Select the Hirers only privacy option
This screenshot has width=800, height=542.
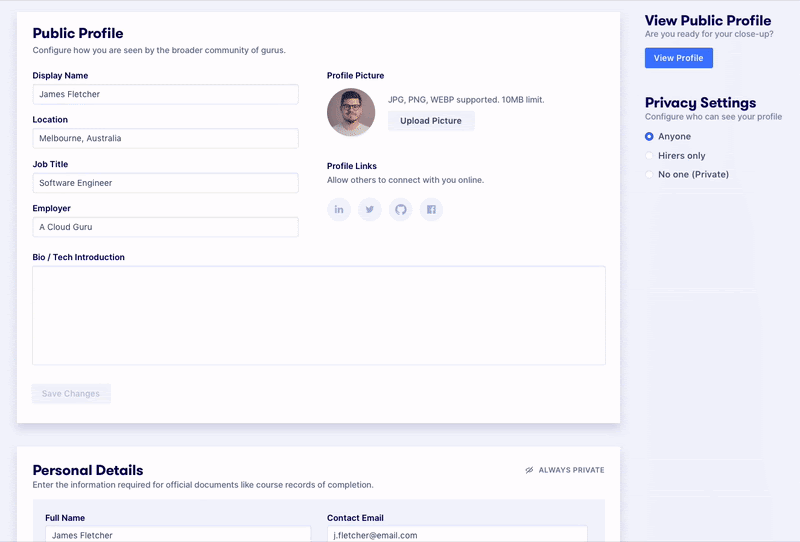click(x=649, y=156)
